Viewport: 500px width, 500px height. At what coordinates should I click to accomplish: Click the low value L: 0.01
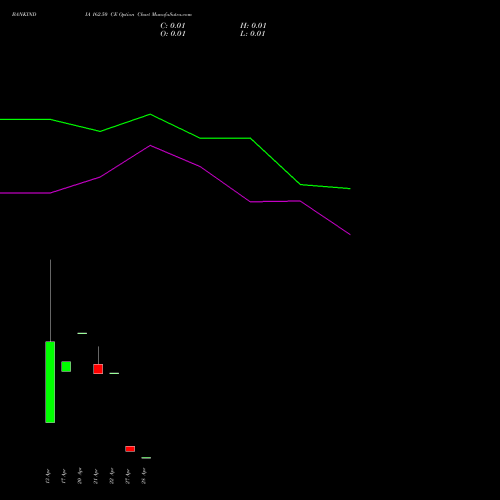click(x=252, y=34)
